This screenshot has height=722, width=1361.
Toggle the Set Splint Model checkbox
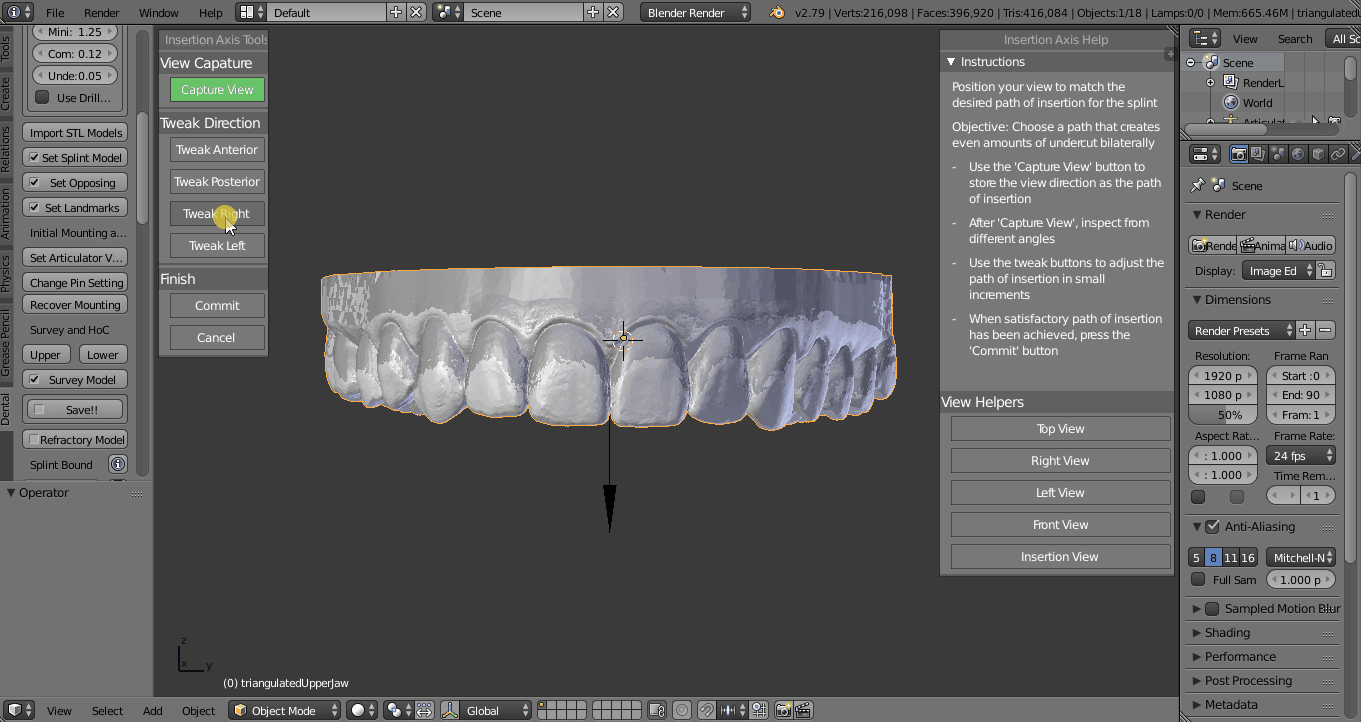point(34,157)
